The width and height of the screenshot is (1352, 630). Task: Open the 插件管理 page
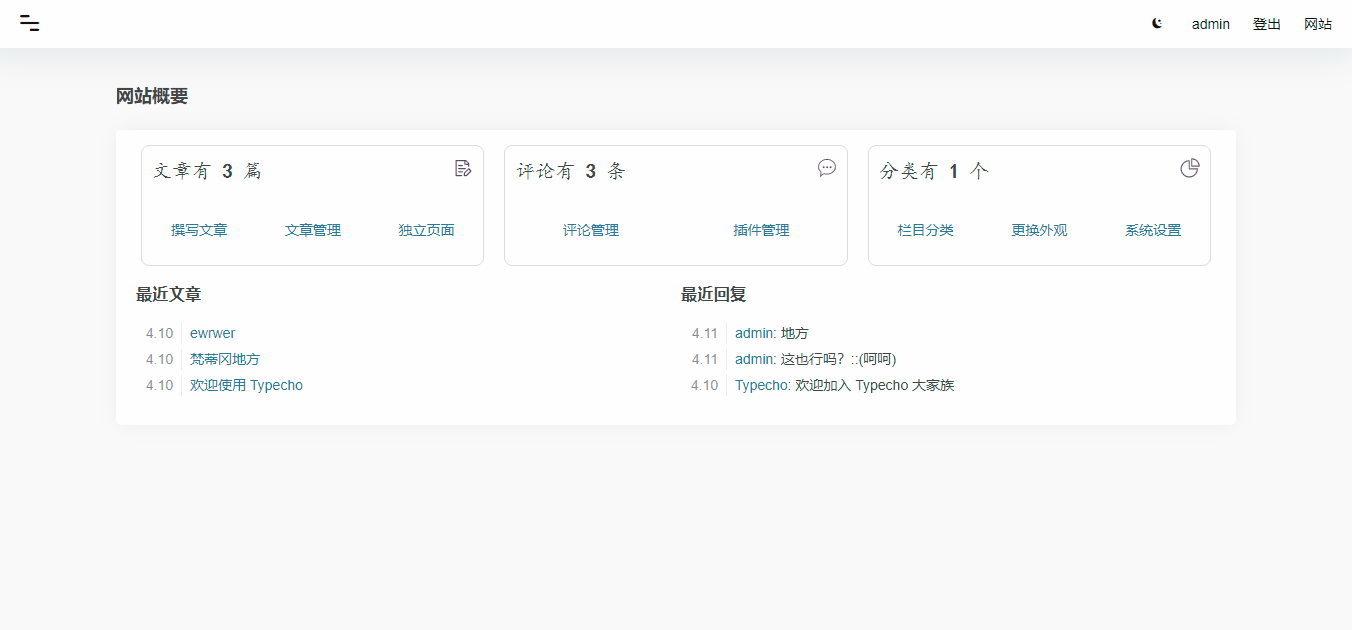[762, 230]
